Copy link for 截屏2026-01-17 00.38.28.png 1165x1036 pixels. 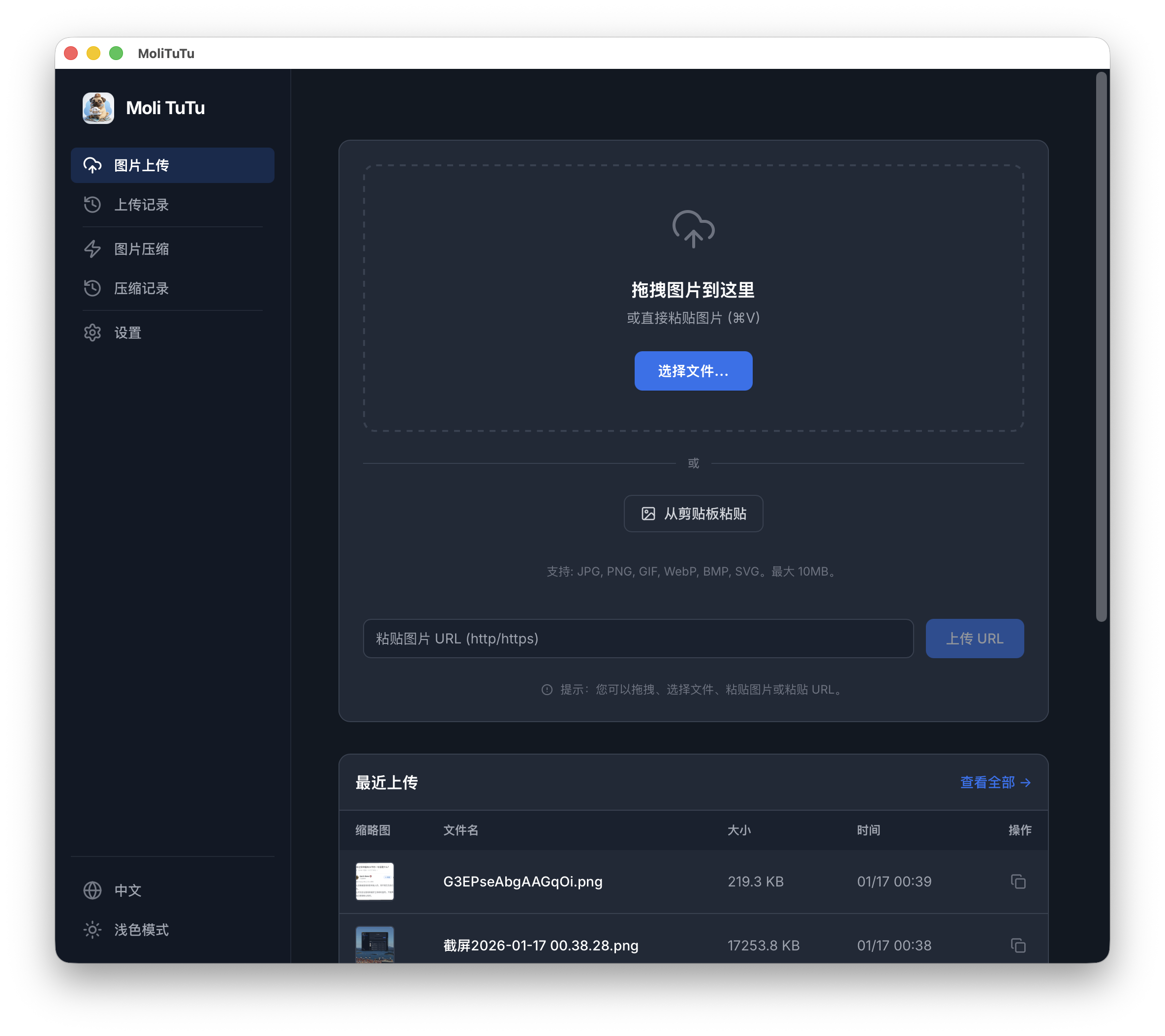click(x=1018, y=945)
